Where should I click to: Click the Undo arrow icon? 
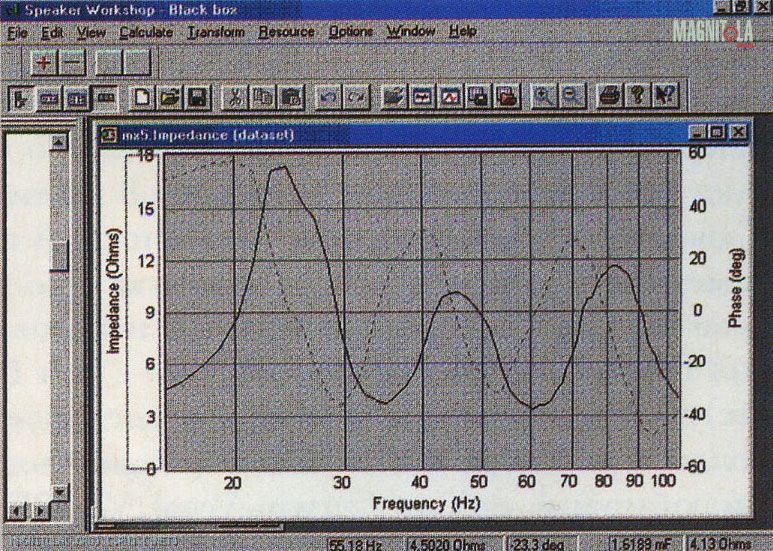pos(328,97)
